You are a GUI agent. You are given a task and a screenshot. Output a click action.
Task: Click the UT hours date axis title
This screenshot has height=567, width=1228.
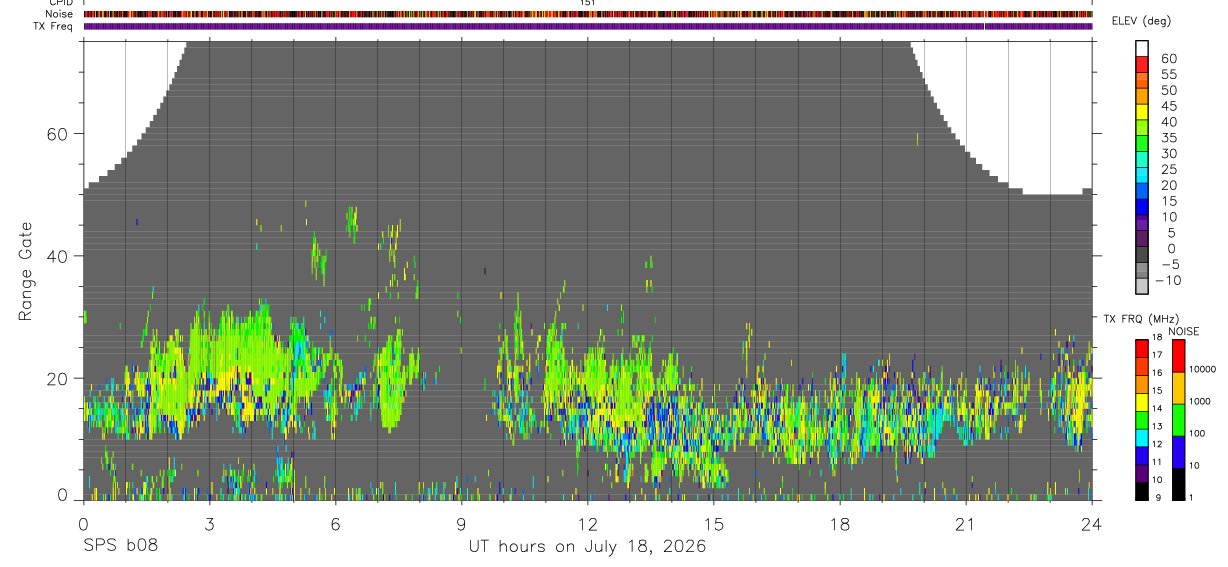[587, 546]
